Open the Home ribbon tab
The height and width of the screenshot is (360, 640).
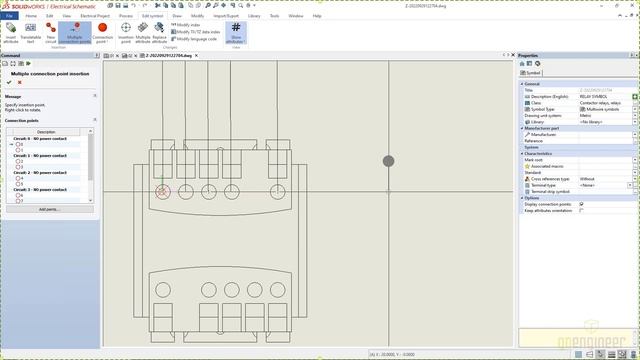[31, 16]
